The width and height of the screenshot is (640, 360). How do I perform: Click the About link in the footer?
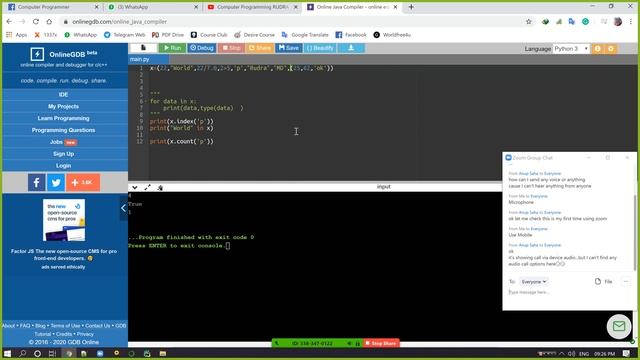pyautogui.click(x=8, y=326)
